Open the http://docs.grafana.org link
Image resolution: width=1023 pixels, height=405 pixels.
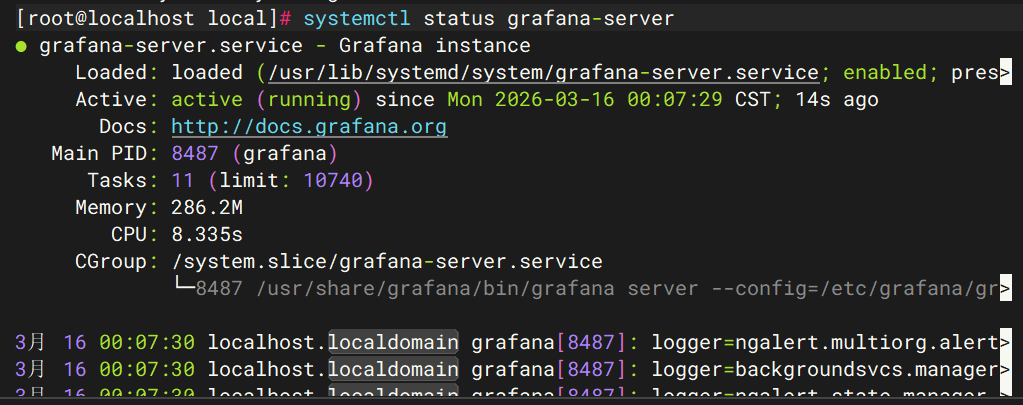point(309,127)
